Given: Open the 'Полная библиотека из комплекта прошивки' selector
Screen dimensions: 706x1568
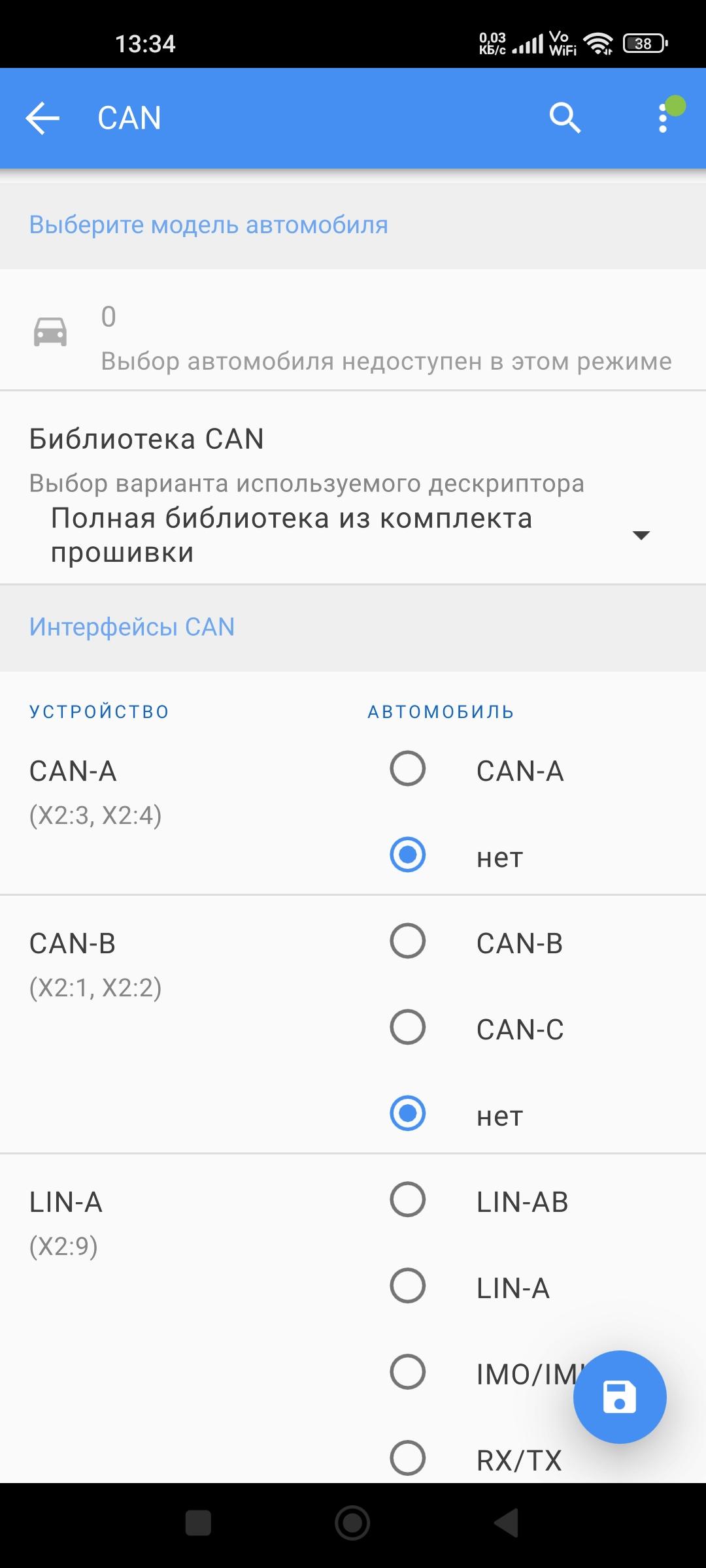Looking at the screenshot, I should coord(291,535).
